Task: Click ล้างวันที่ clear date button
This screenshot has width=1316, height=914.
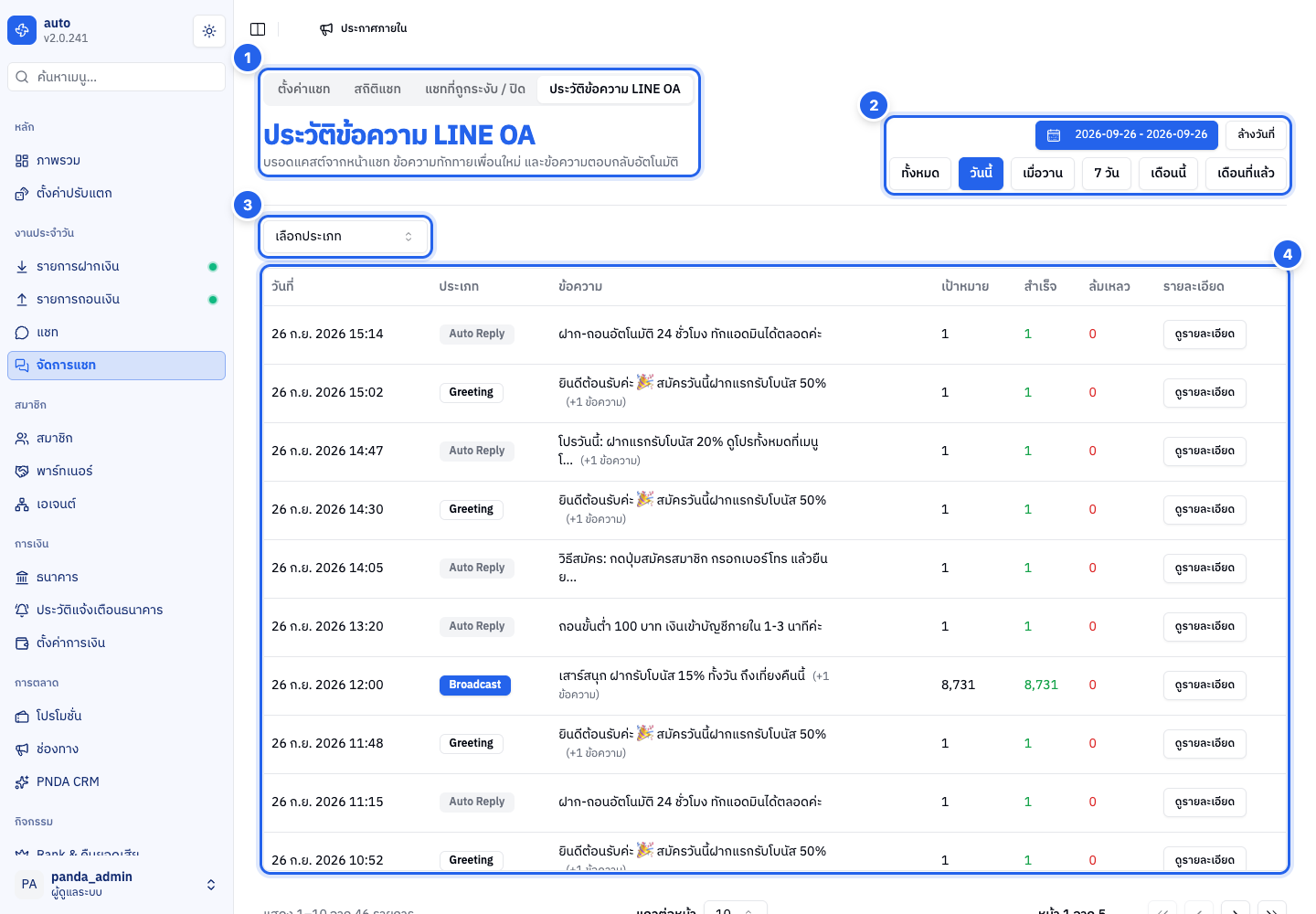Action: pyautogui.click(x=1256, y=135)
